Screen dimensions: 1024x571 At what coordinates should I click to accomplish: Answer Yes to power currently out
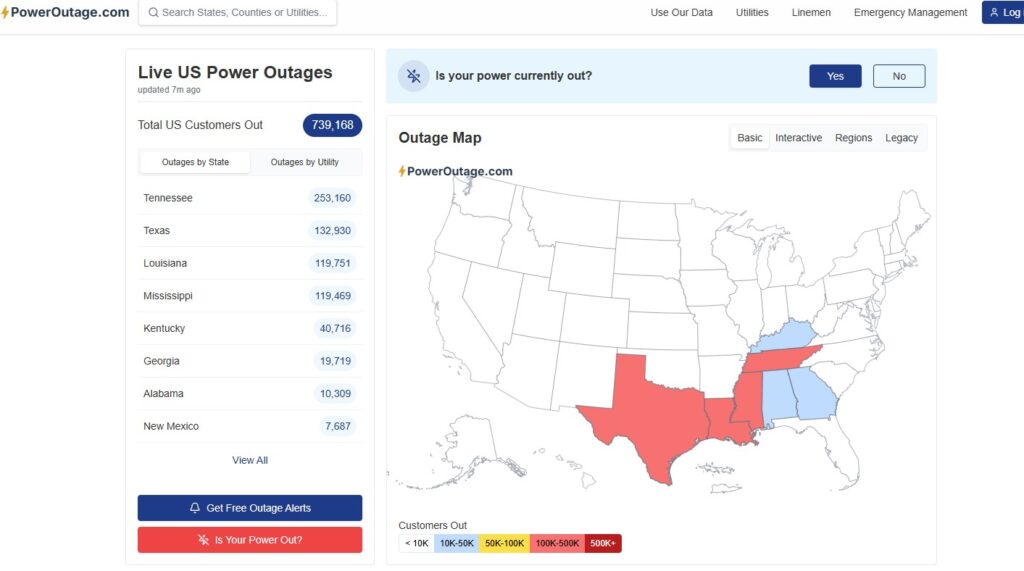[x=835, y=76]
